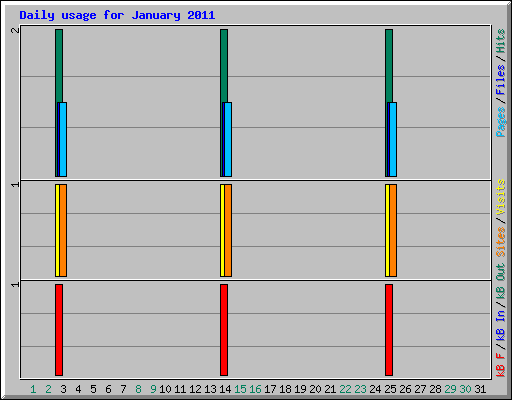The height and width of the screenshot is (400, 512).
Task: Click the 'Visits' legend label
Action: [x=501, y=197]
